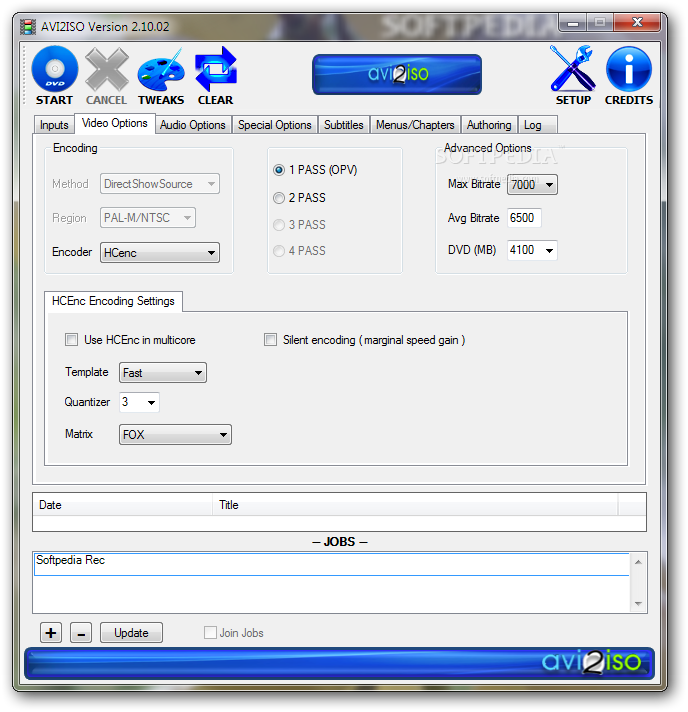Open TWEAKS palette icon

point(161,69)
